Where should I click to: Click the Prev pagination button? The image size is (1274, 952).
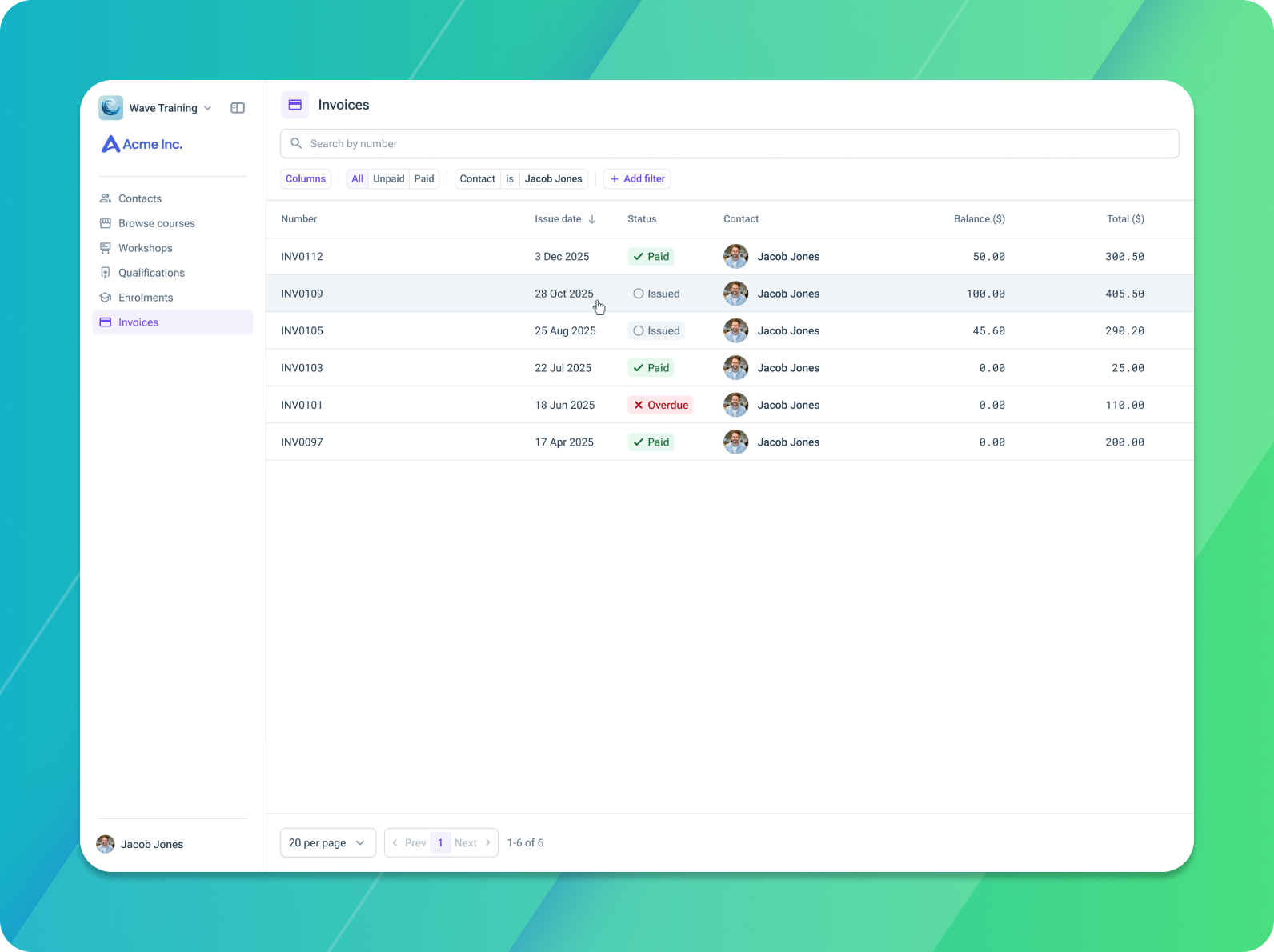[x=408, y=842]
